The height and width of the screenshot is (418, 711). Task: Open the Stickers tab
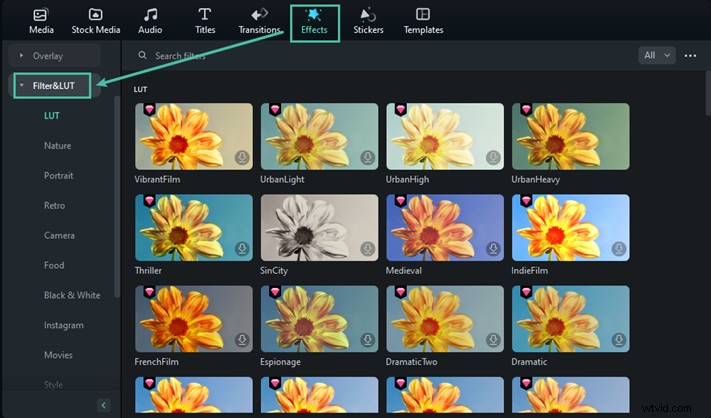(x=368, y=22)
